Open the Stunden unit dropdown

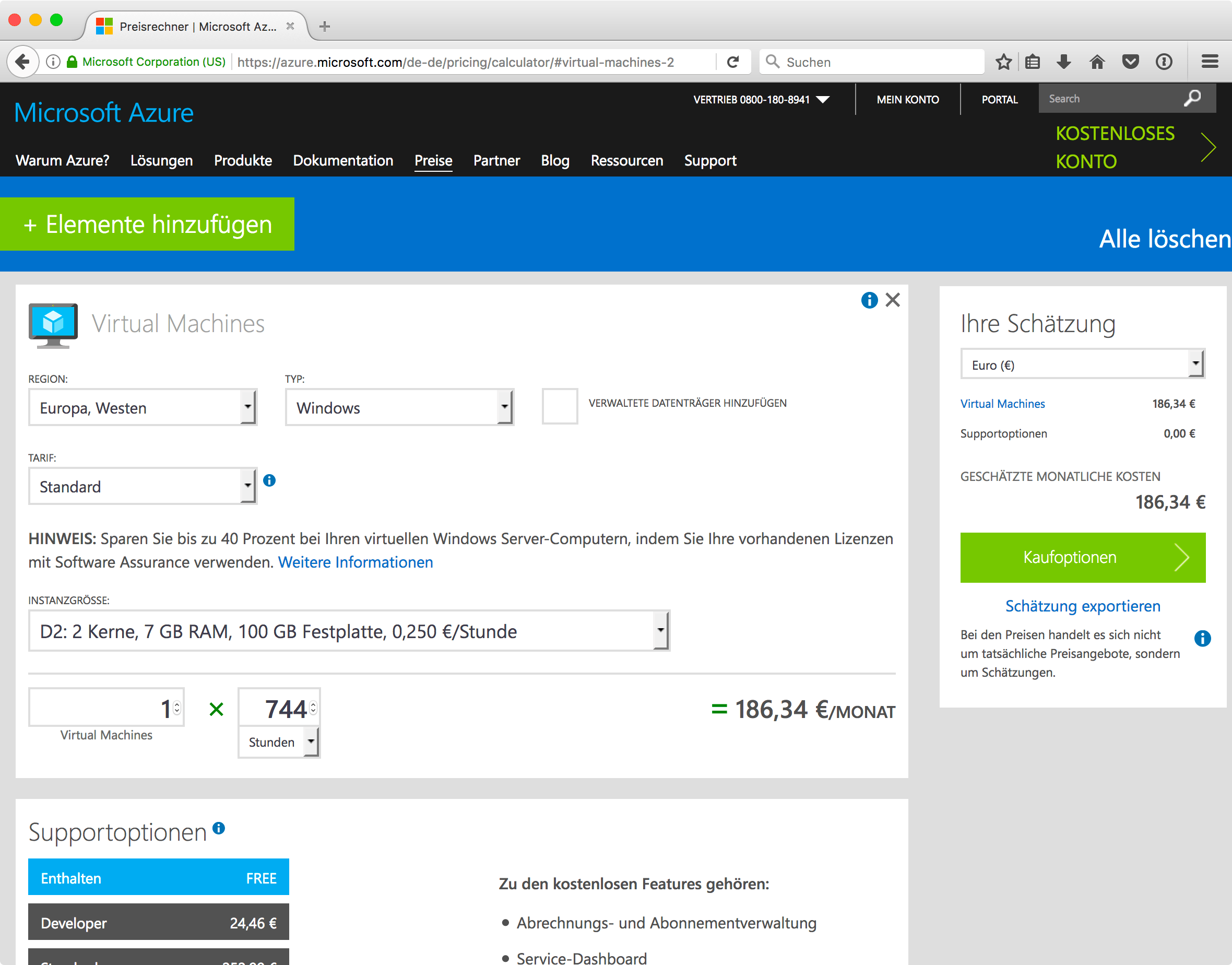279,742
